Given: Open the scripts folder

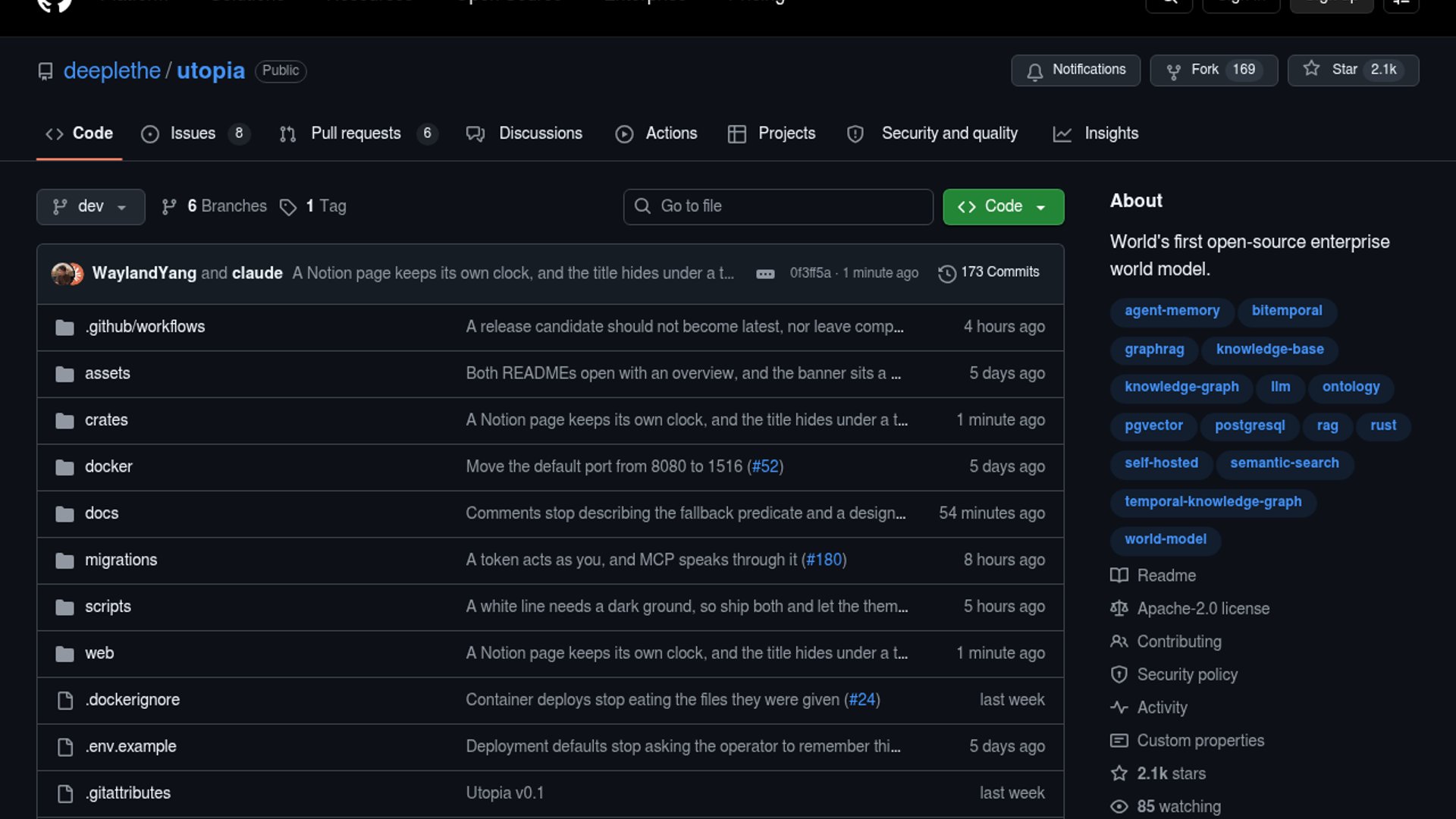Looking at the screenshot, I should click(108, 607).
